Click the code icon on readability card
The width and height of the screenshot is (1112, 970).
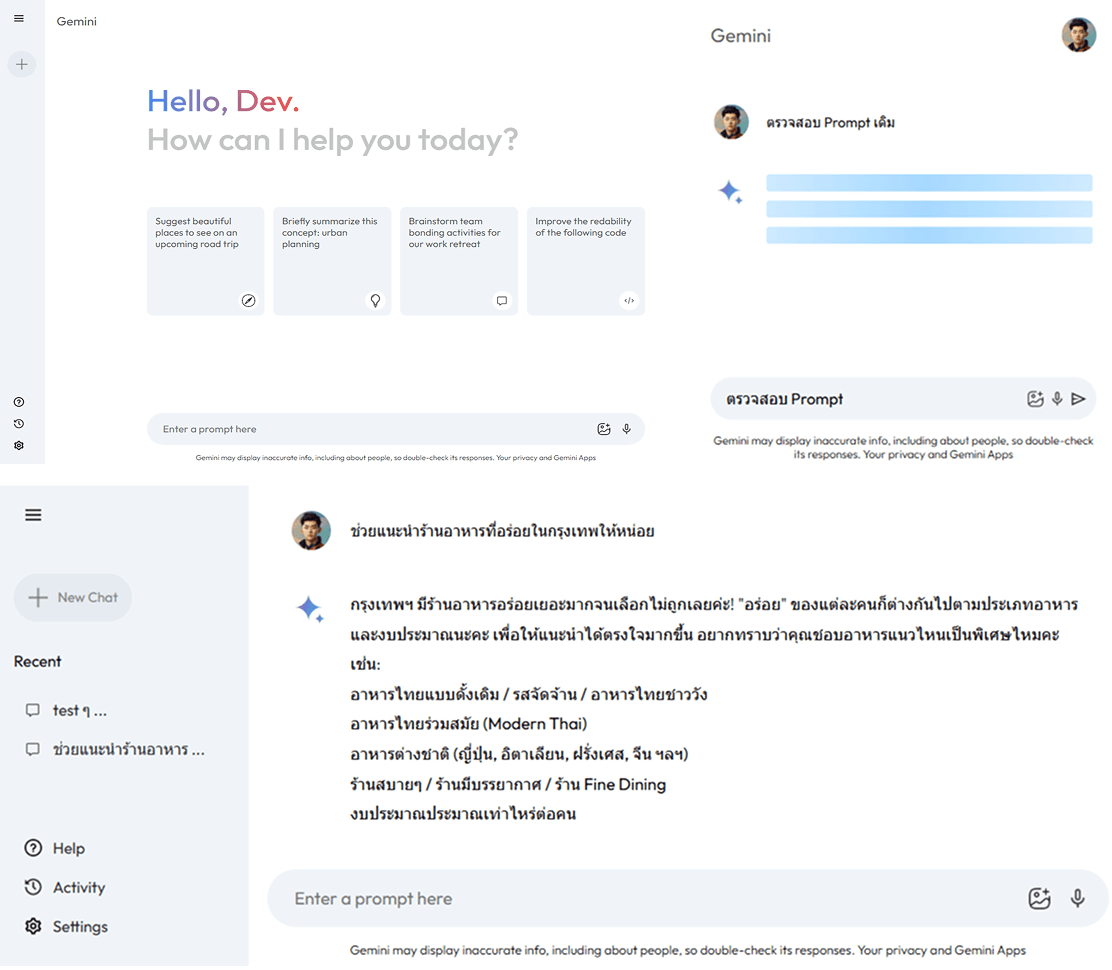pyautogui.click(x=629, y=300)
